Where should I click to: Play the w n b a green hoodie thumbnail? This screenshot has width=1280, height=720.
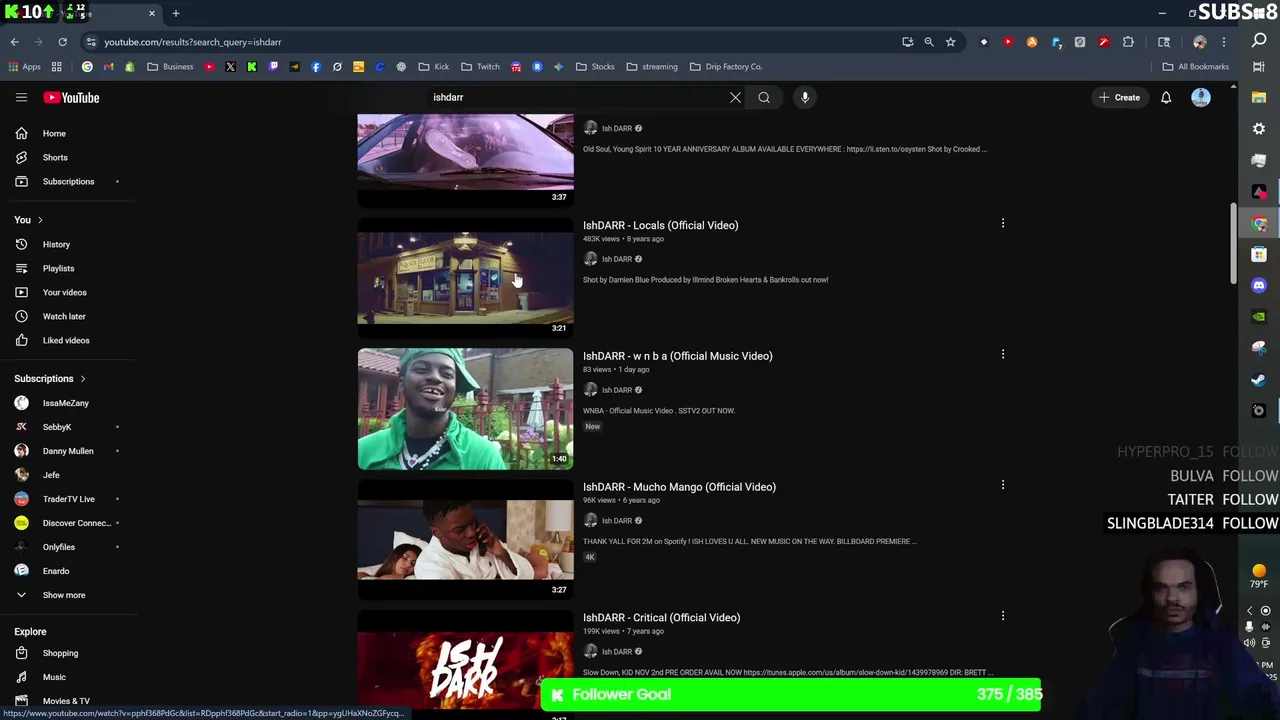click(465, 409)
